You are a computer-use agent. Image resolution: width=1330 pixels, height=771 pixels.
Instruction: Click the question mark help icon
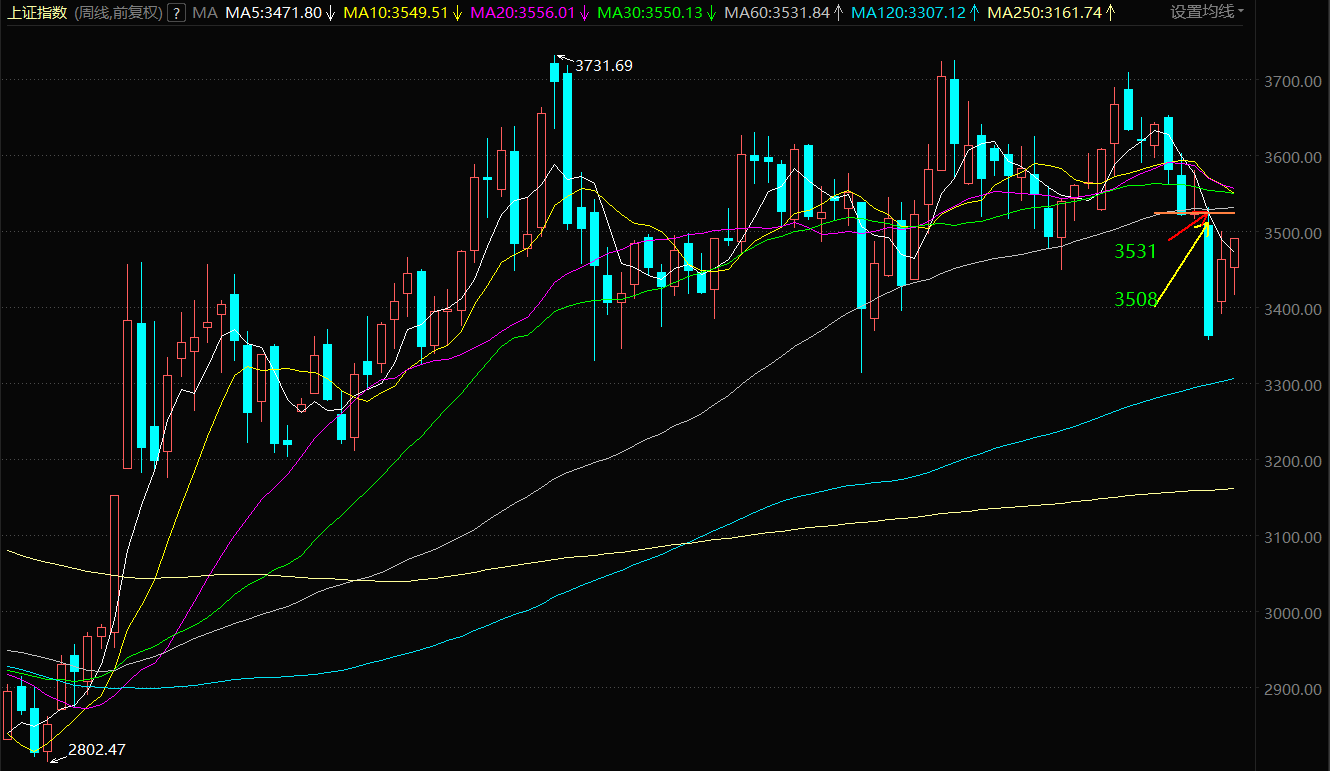[x=176, y=13]
